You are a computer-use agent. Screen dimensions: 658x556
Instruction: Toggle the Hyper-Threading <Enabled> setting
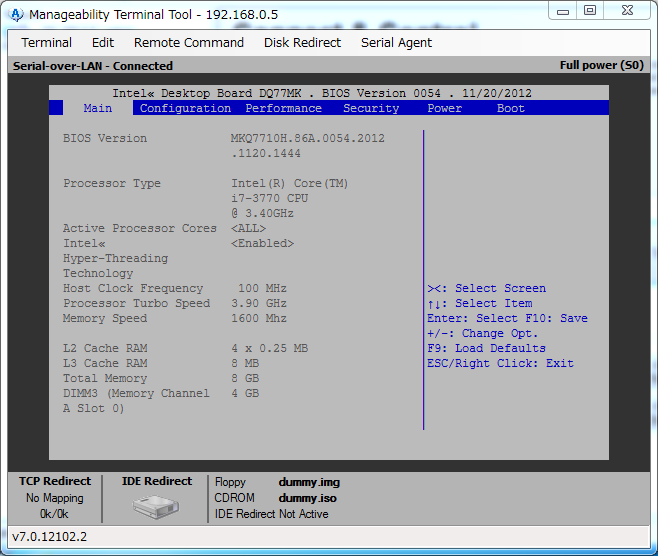(x=263, y=243)
